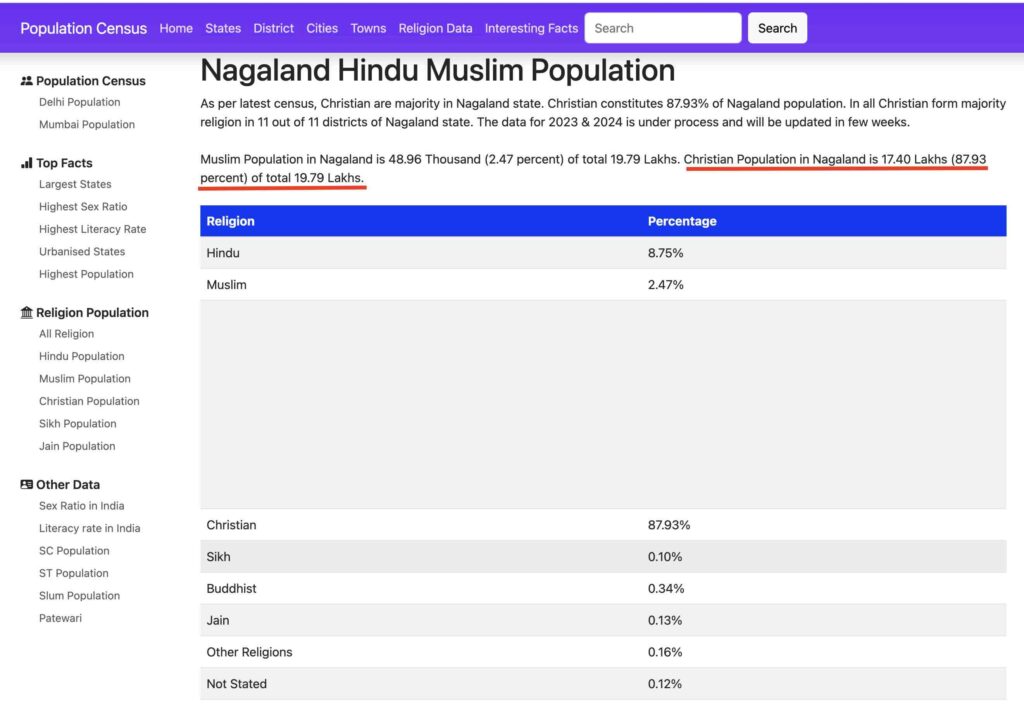Open the Highest Population link
1024x706 pixels.
pos(86,274)
